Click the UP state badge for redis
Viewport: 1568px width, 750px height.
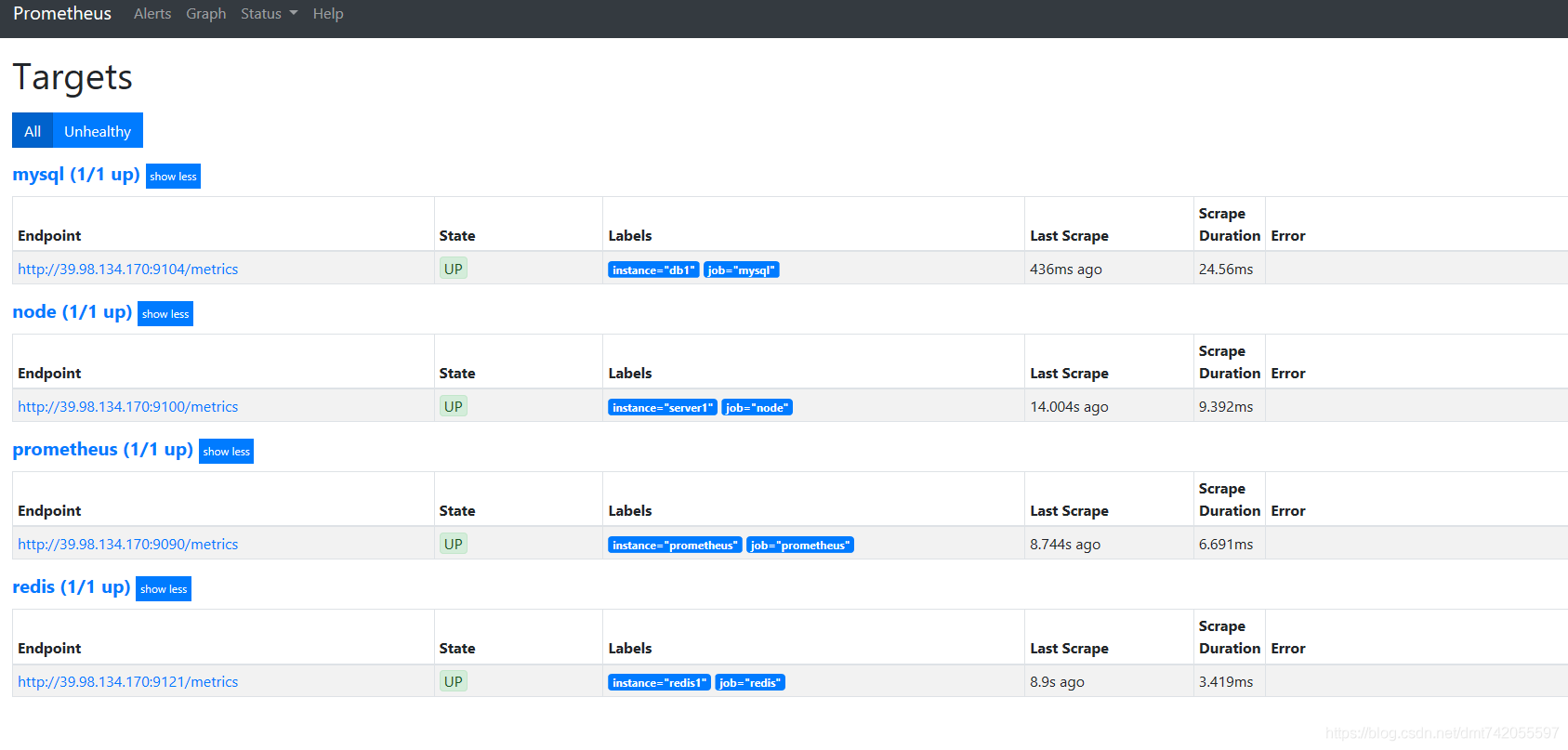coord(454,682)
